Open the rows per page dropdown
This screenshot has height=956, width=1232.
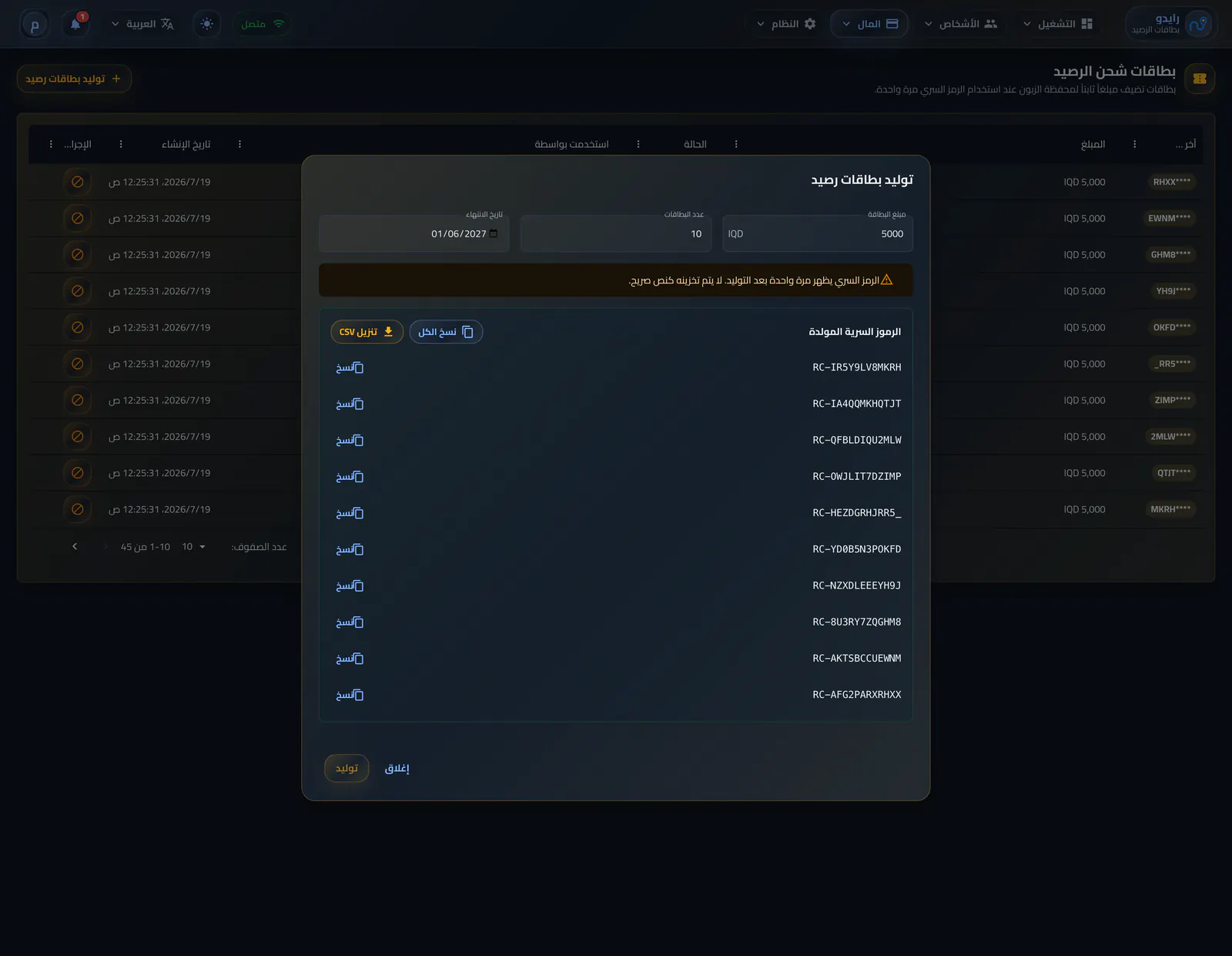coord(194,547)
